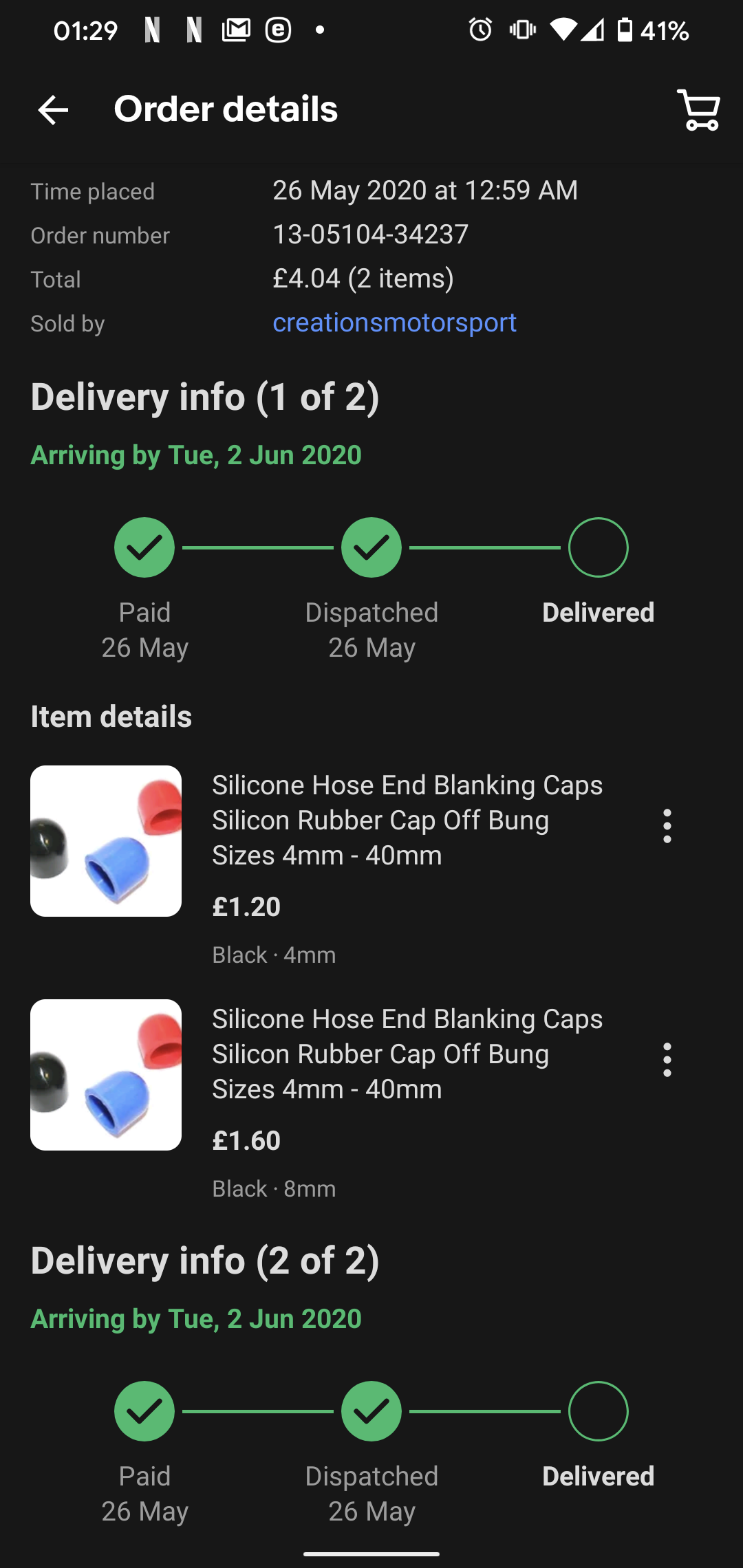This screenshot has height=1568, width=743.
Task: Open seller creationsmotorsport link
Action: 394,323
